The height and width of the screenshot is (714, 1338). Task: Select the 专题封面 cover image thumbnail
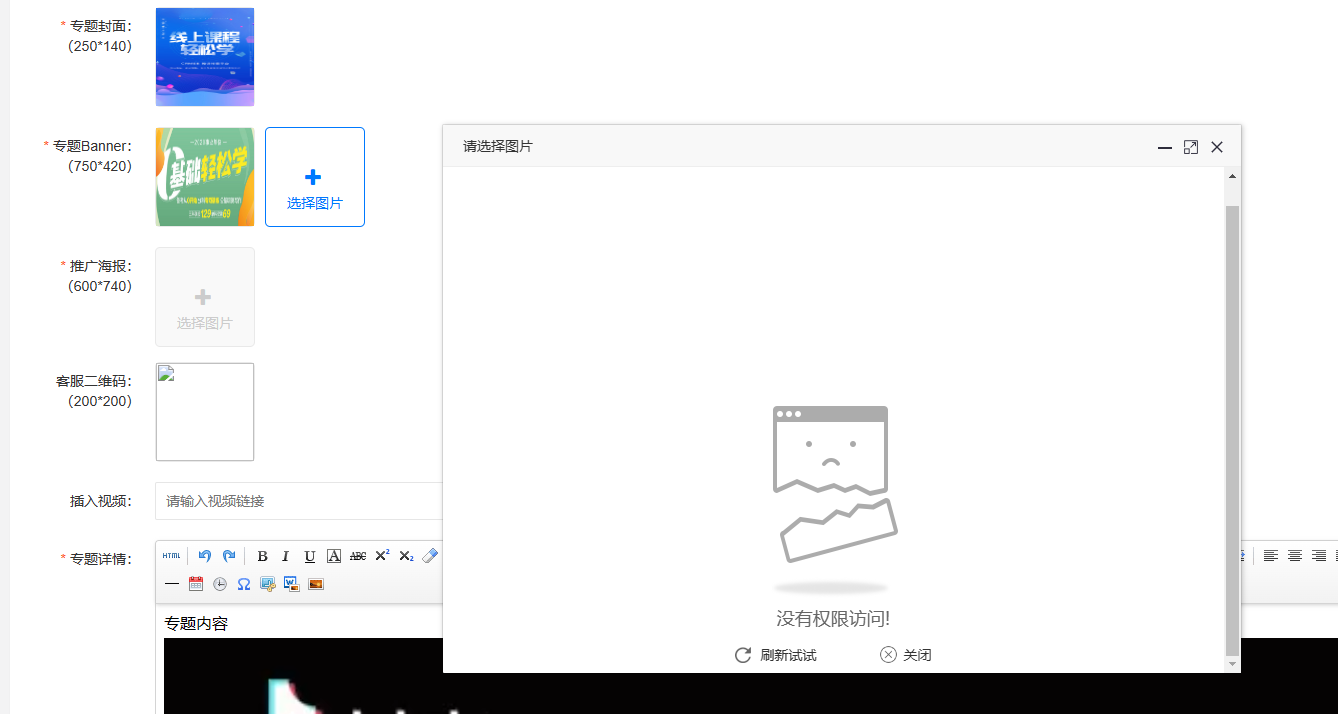[x=205, y=57]
